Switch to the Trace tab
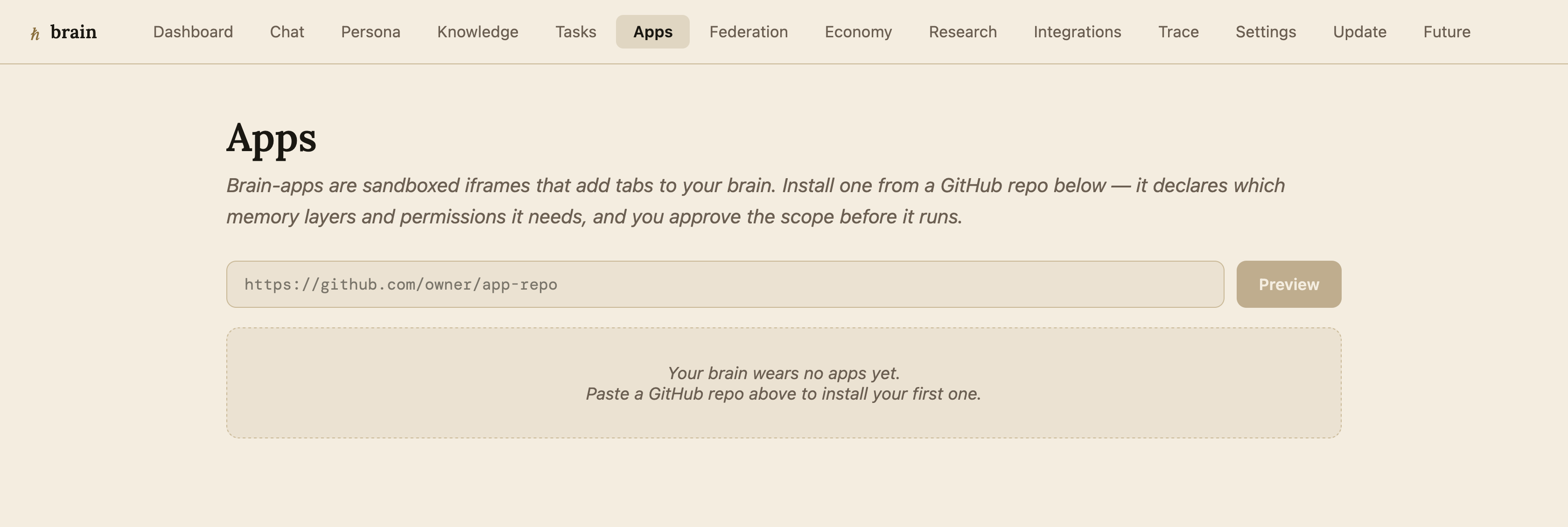The width and height of the screenshot is (1568, 527). [x=1178, y=32]
